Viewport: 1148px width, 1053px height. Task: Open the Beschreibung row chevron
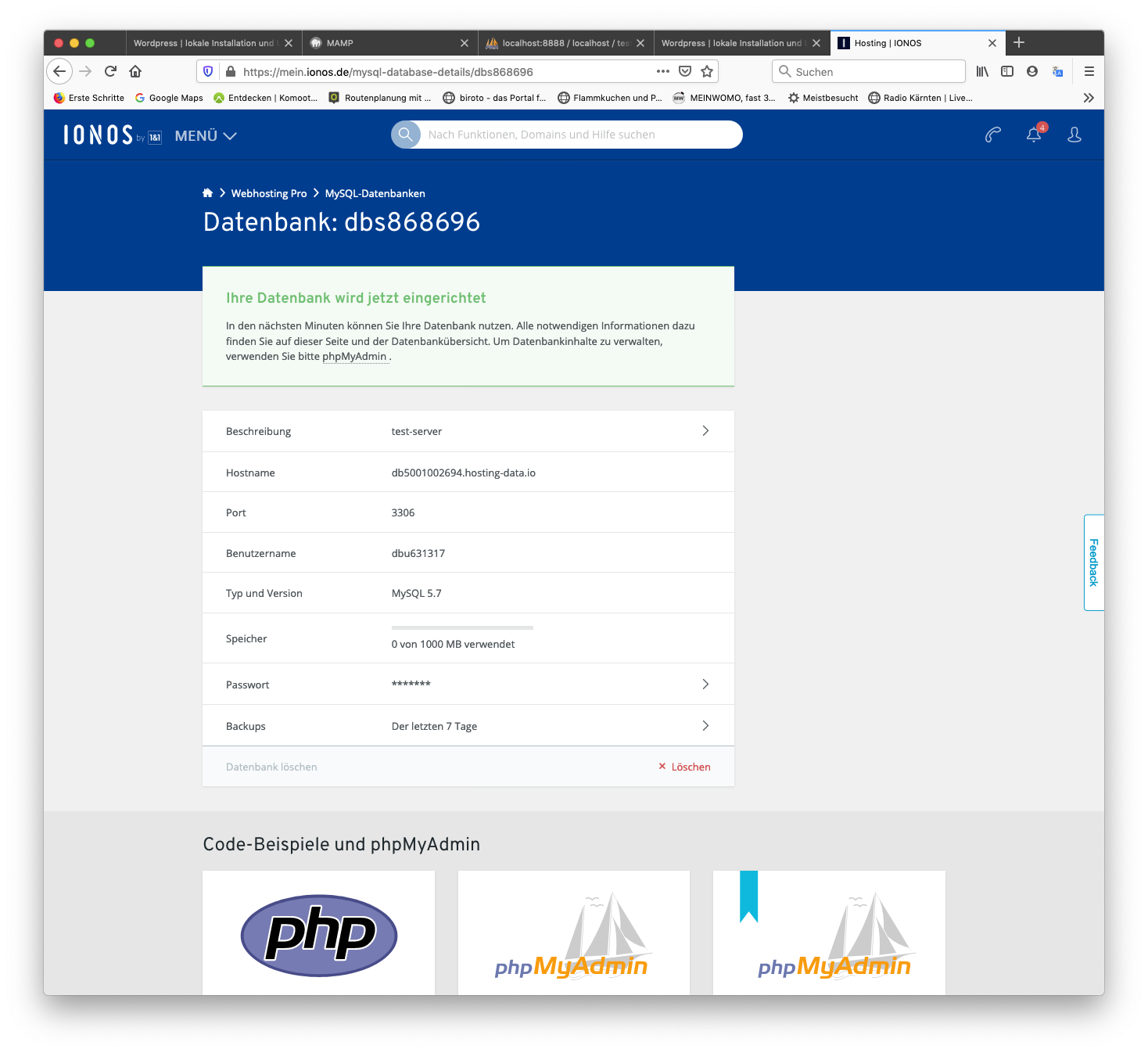pyautogui.click(x=705, y=431)
